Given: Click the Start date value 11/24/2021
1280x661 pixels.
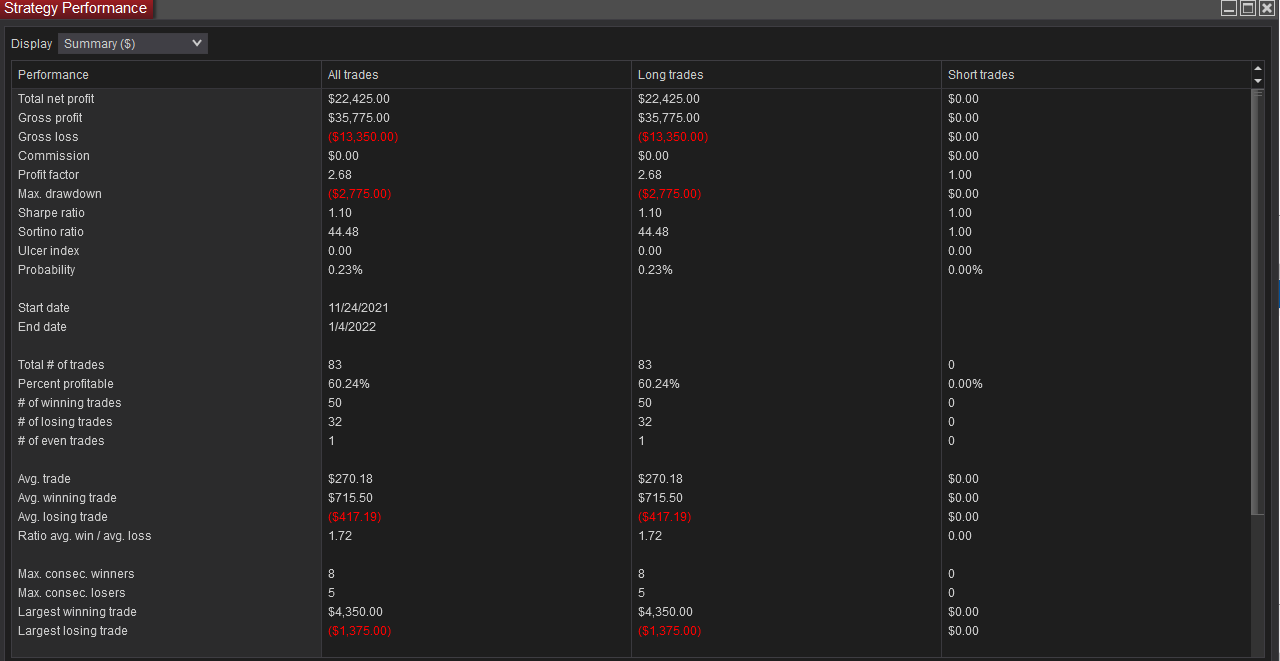Looking at the screenshot, I should coord(358,308).
